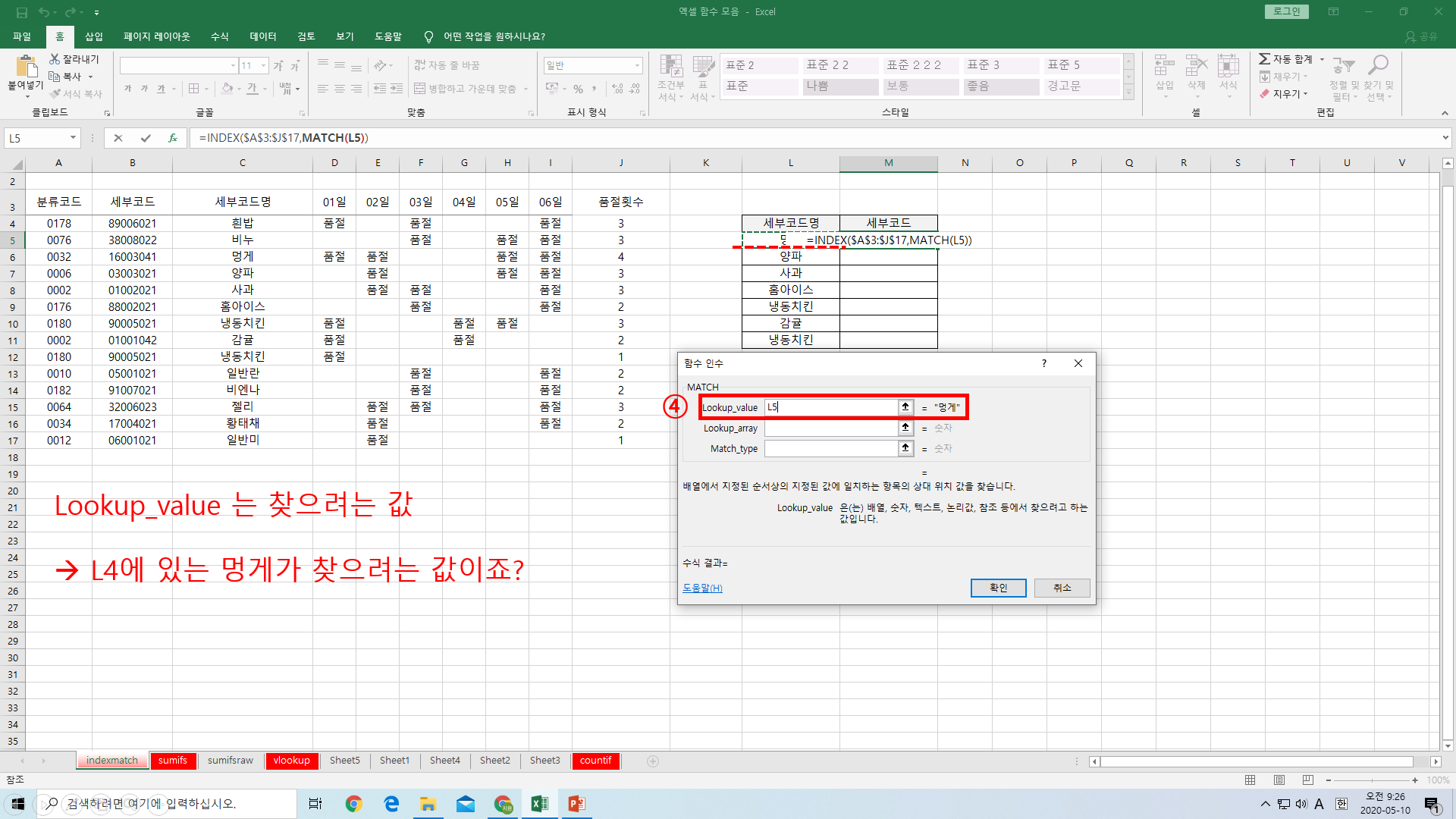Screen dimensions: 1456x819
Task: Click the formula bar cancel X icon
Action: [x=118, y=138]
